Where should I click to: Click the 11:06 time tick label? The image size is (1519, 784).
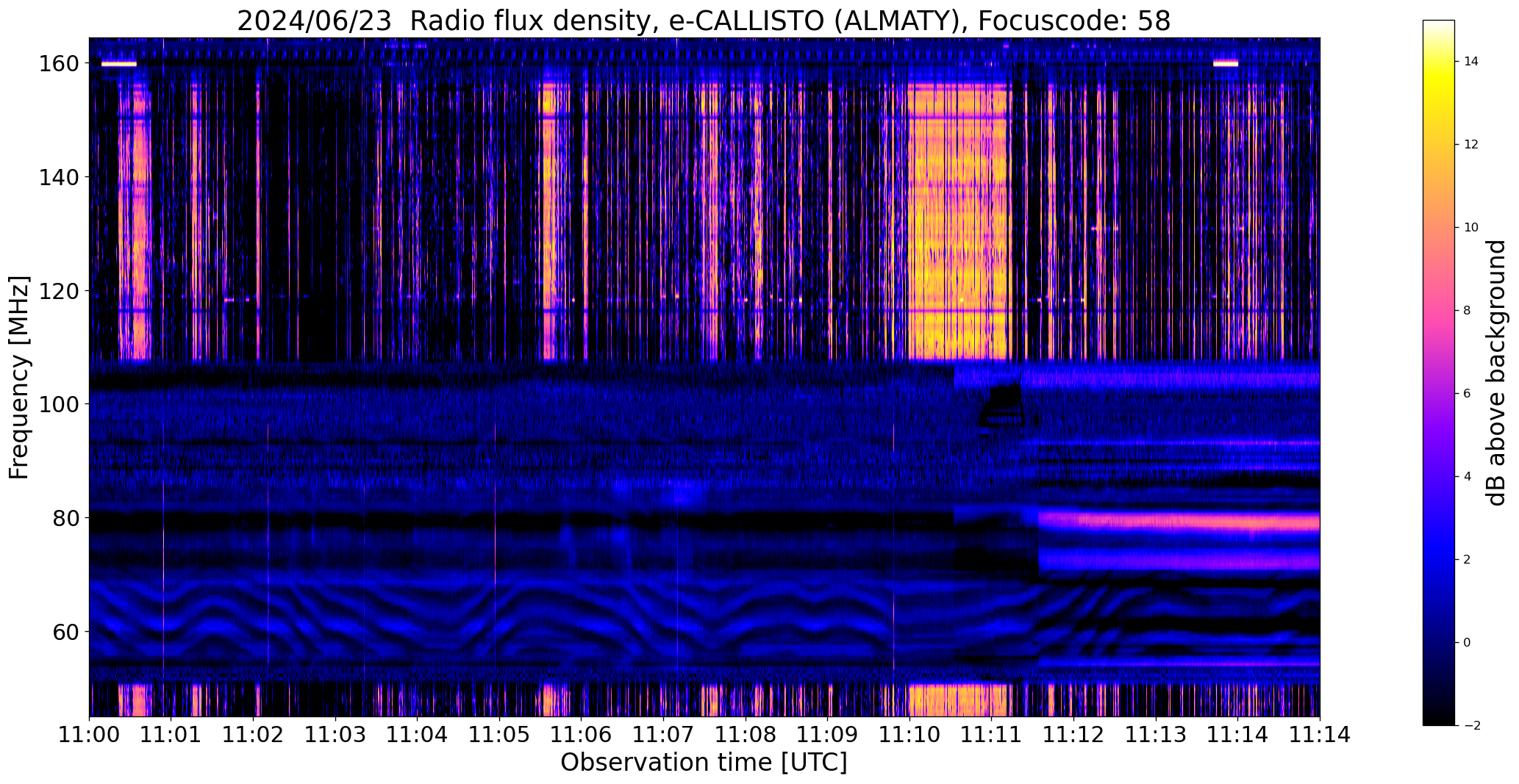tap(582, 735)
